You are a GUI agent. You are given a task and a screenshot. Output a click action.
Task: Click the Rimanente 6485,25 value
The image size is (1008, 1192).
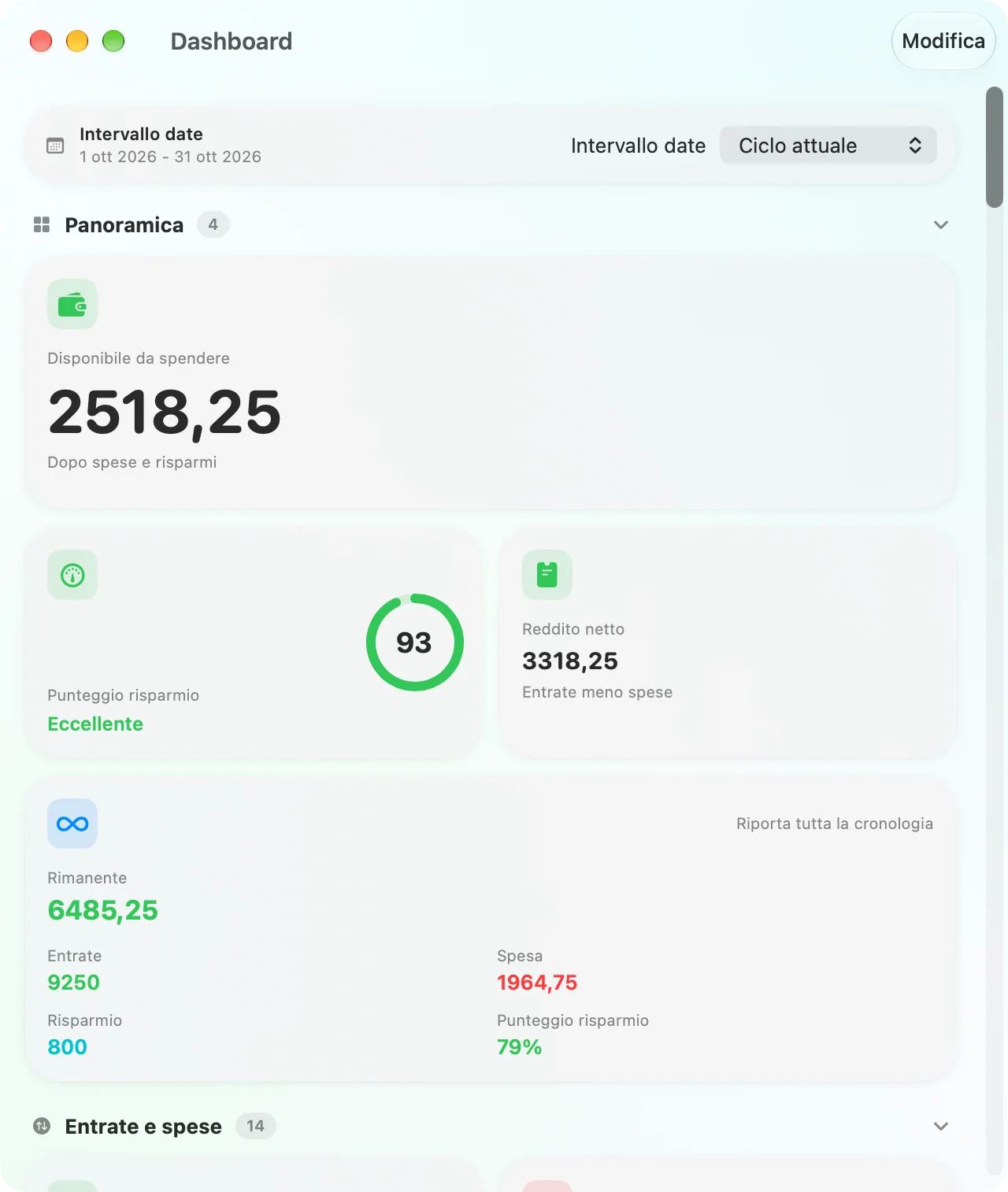pyautogui.click(x=103, y=910)
